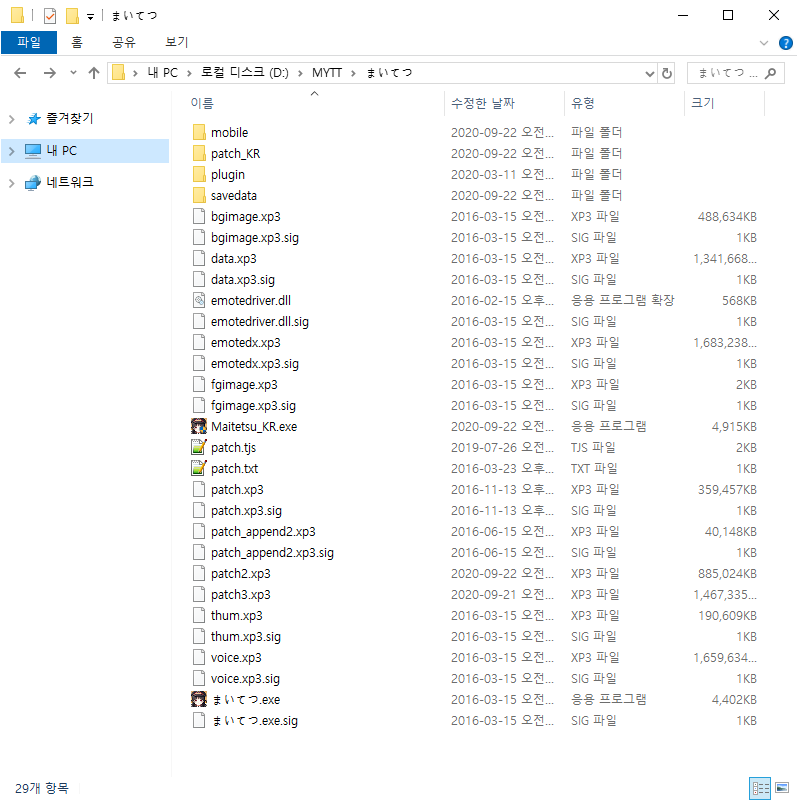This screenshot has width=798, height=801.
Task: Click the emotedriver.dll gear file icon
Action: click(x=199, y=300)
